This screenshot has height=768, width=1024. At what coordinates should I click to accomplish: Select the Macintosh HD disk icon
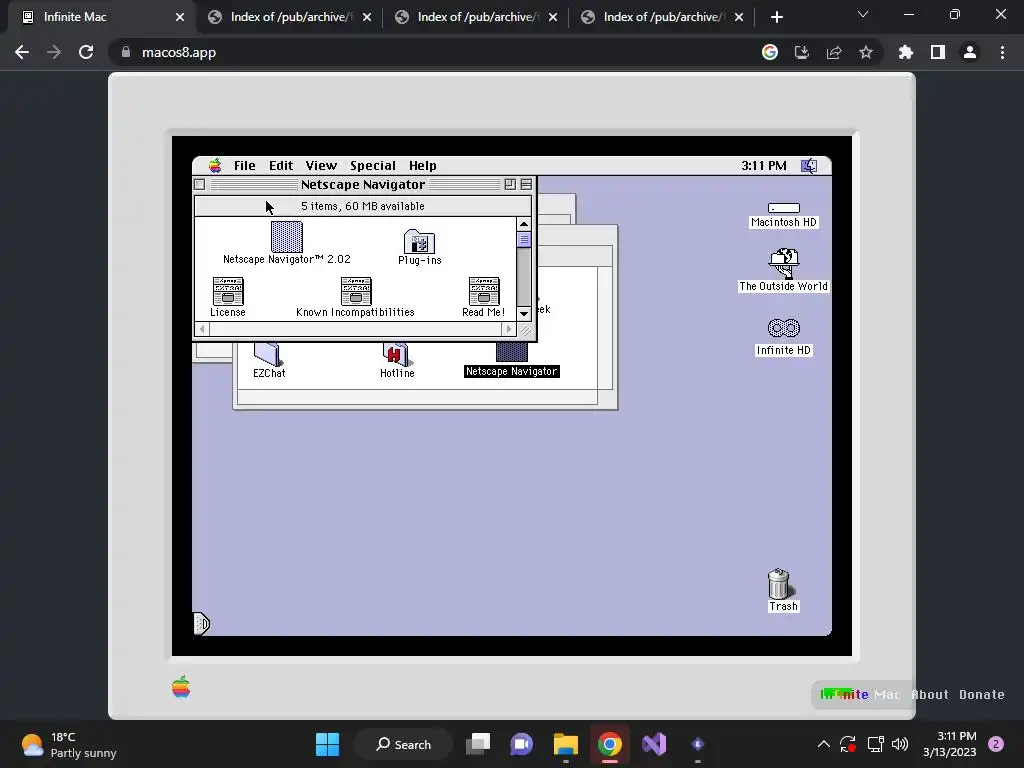coord(784,208)
